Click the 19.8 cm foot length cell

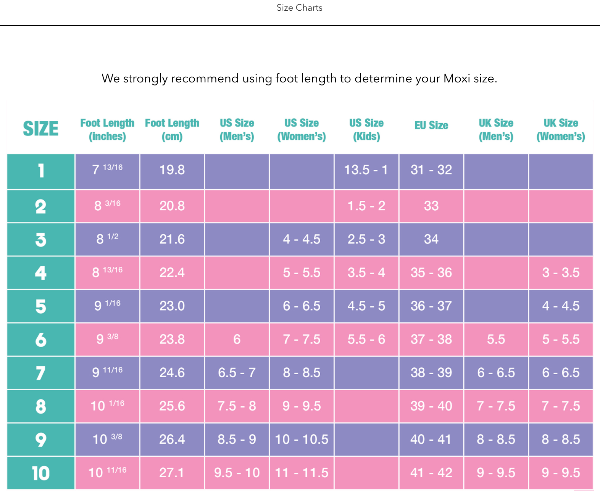pyautogui.click(x=172, y=171)
